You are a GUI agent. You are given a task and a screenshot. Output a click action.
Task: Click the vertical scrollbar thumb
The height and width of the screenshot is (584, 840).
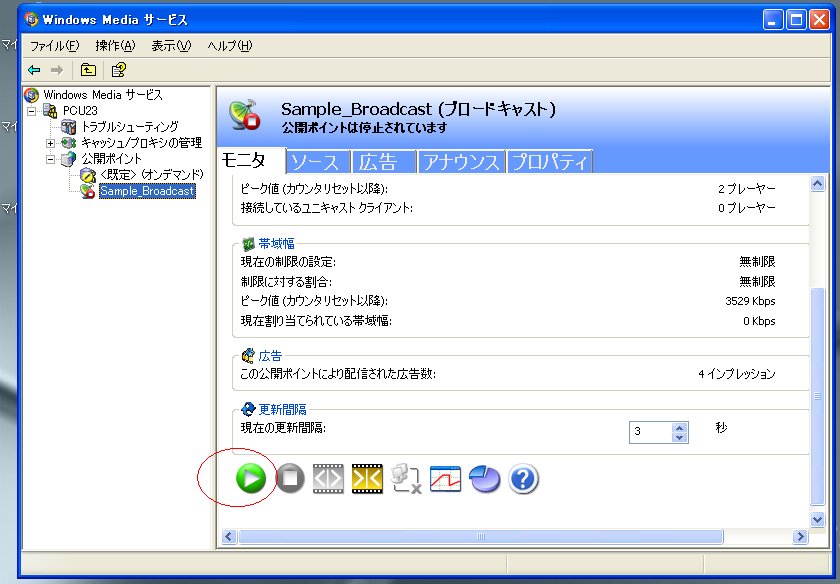(817, 396)
